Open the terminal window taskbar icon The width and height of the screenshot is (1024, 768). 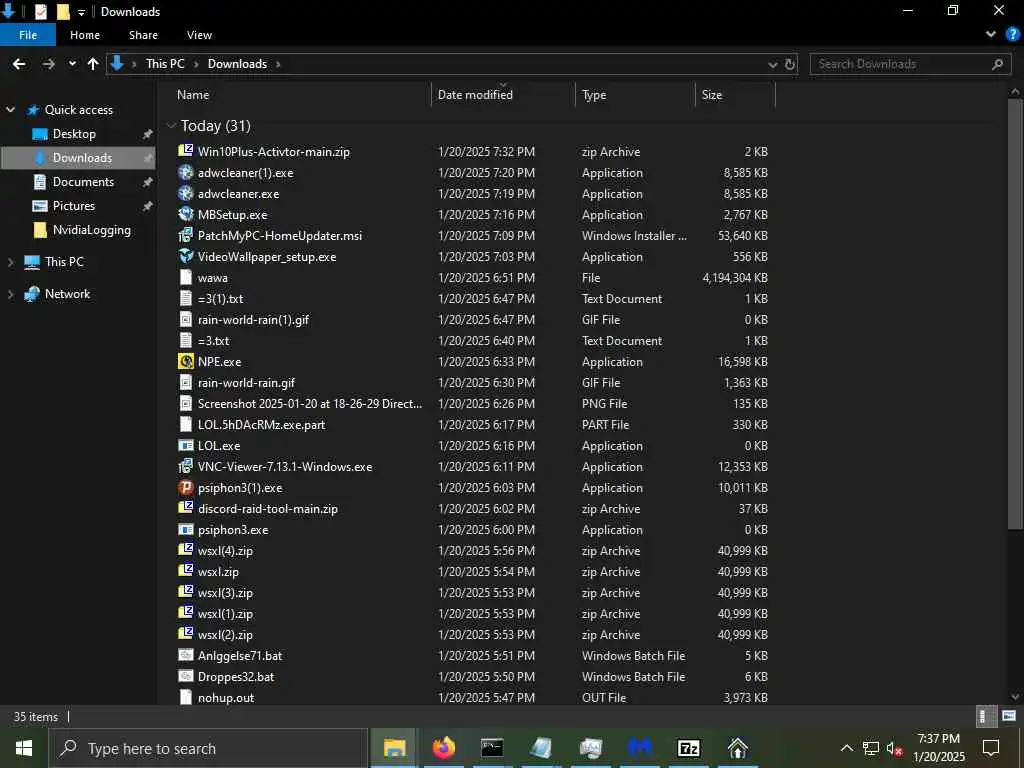pos(492,748)
